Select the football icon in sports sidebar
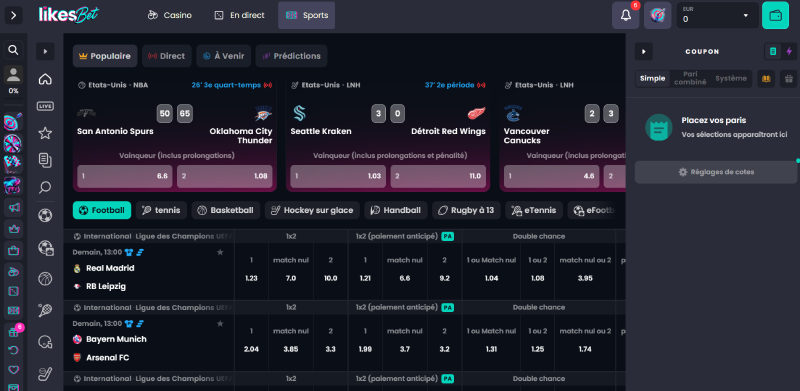 click(x=45, y=215)
